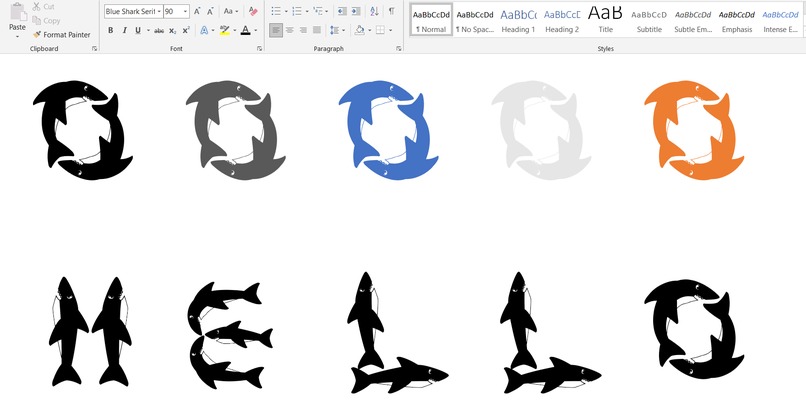The height and width of the screenshot is (404, 806).
Task: Toggle Bold formatting
Action: [111, 31]
